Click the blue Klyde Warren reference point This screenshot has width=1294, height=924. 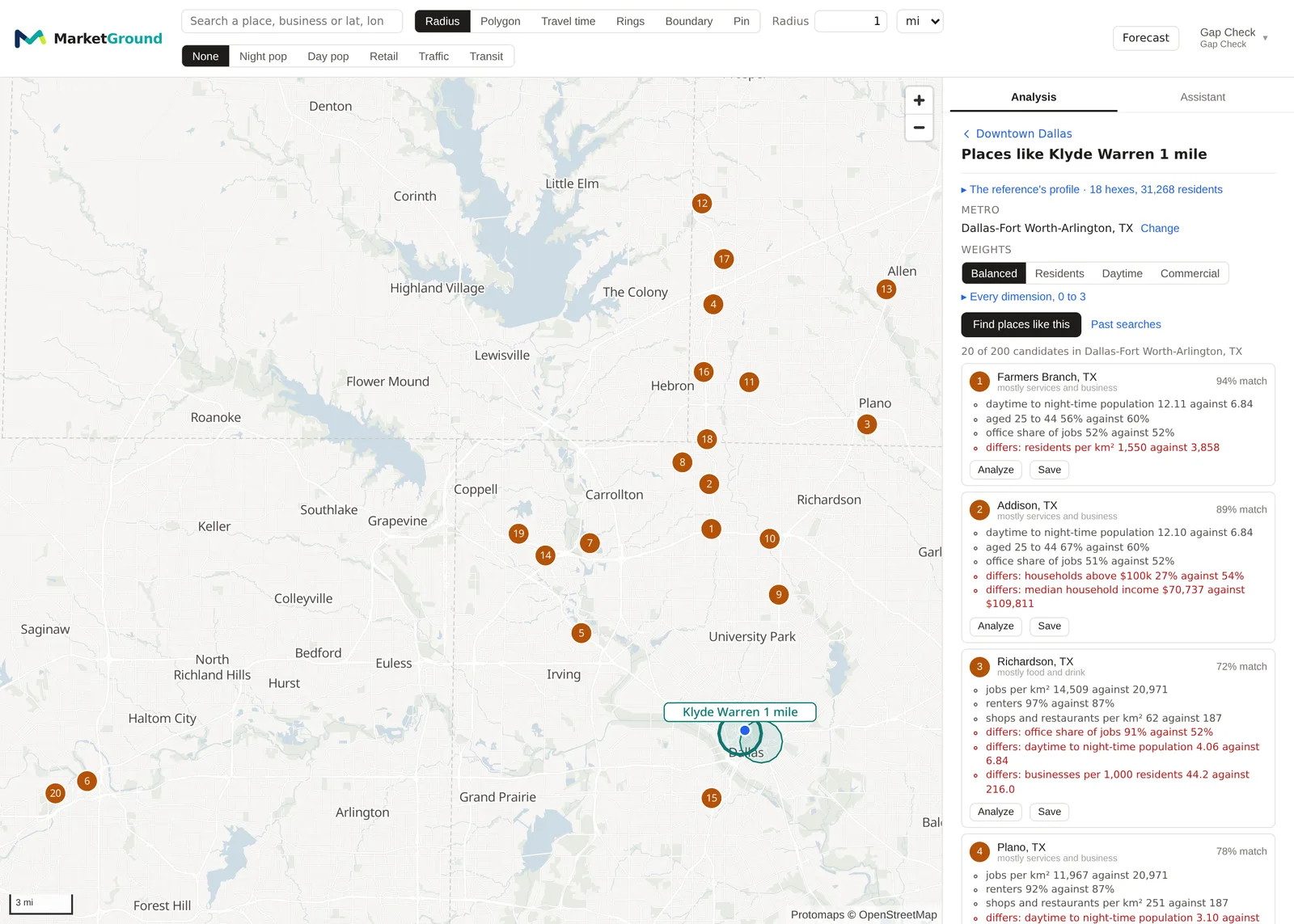[x=745, y=730]
